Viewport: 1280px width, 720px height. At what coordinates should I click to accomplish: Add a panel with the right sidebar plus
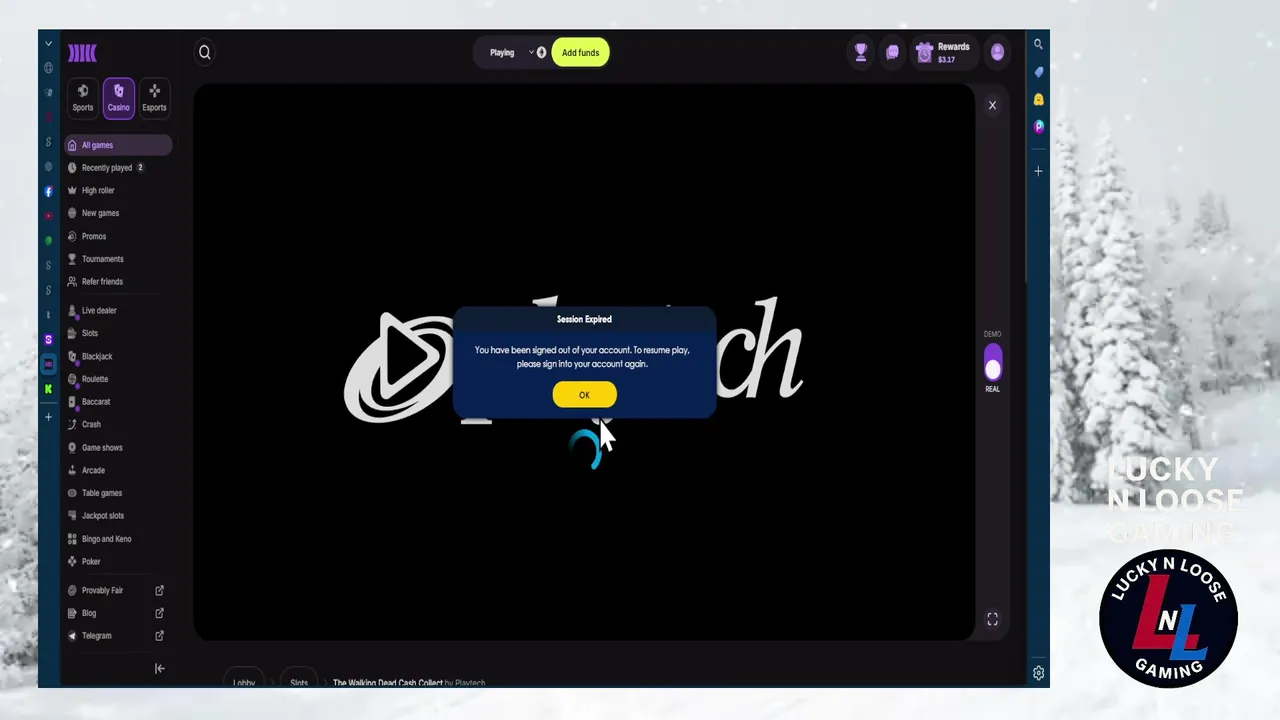(1038, 171)
